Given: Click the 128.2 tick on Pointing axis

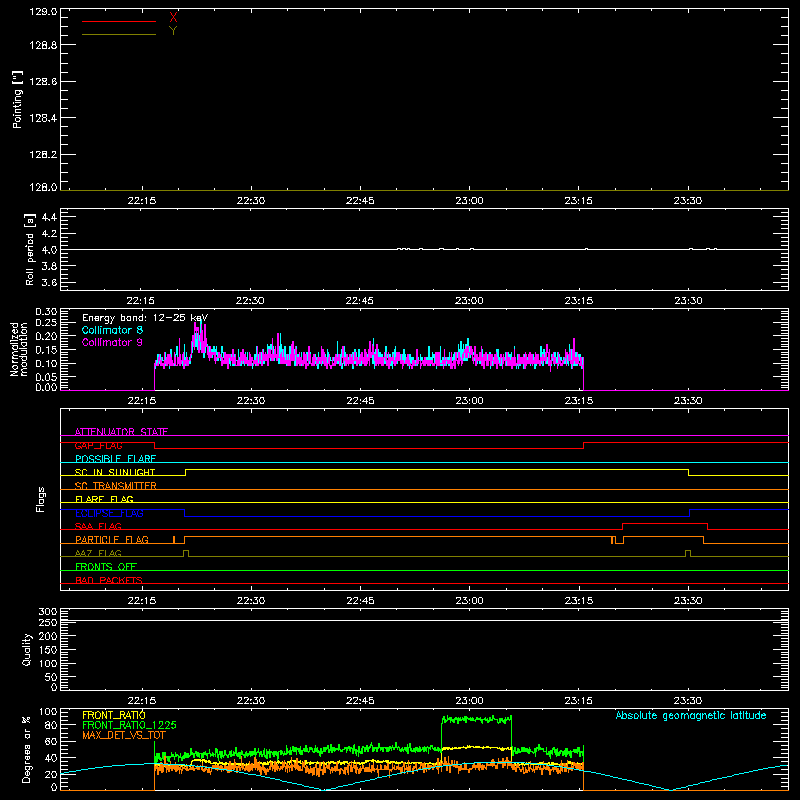Looking at the screenshot, I should pos(43,155).
